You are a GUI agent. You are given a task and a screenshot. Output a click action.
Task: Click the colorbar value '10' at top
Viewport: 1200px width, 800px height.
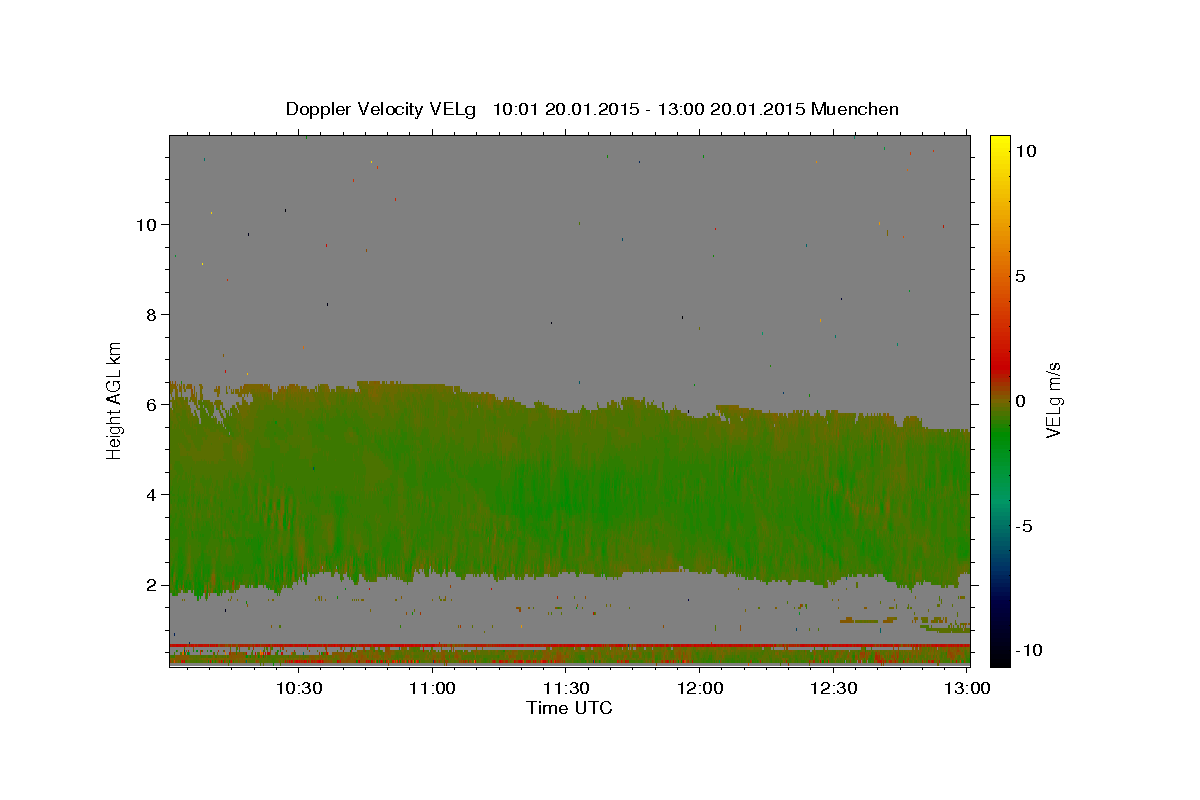pyautogui.click(x=1025, y=151)
